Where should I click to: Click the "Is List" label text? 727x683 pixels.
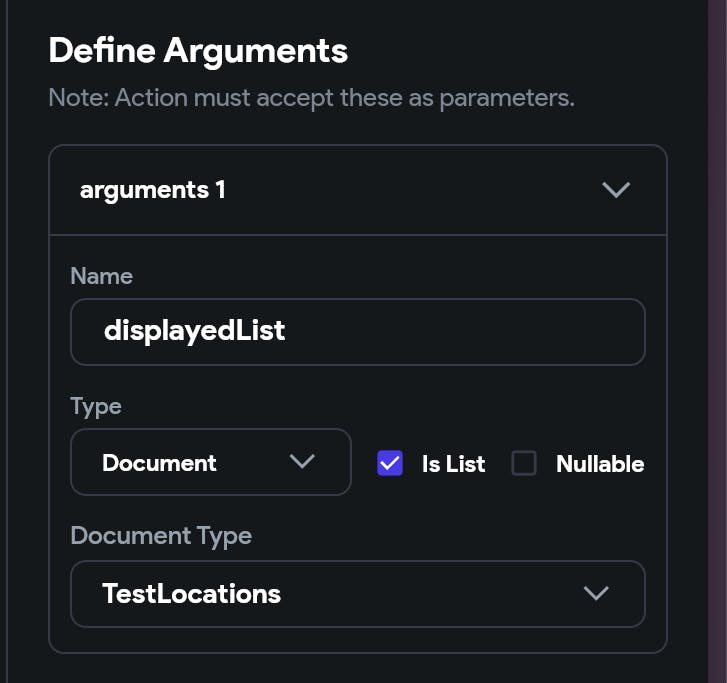453,464
